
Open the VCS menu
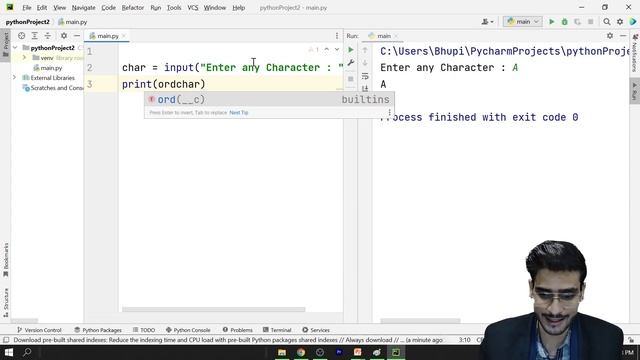tap(193, 8)
